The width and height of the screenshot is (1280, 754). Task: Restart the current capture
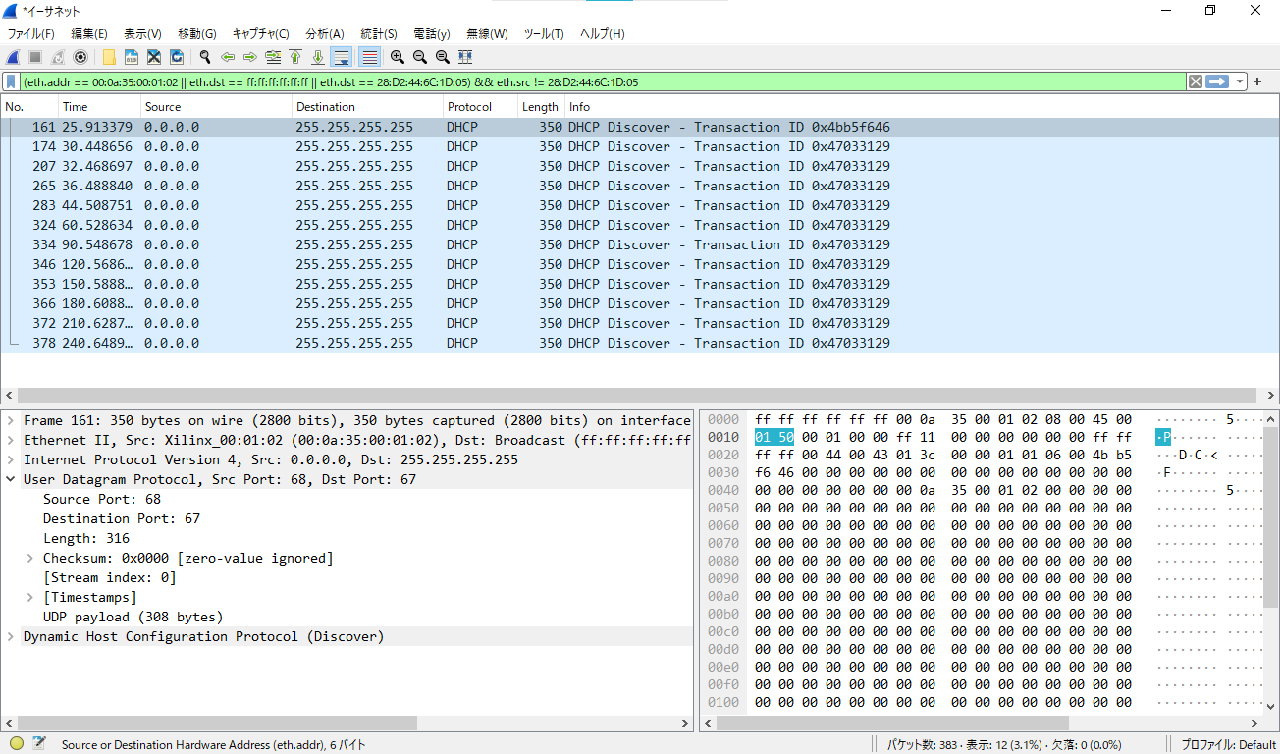click(x=58, y=57)
